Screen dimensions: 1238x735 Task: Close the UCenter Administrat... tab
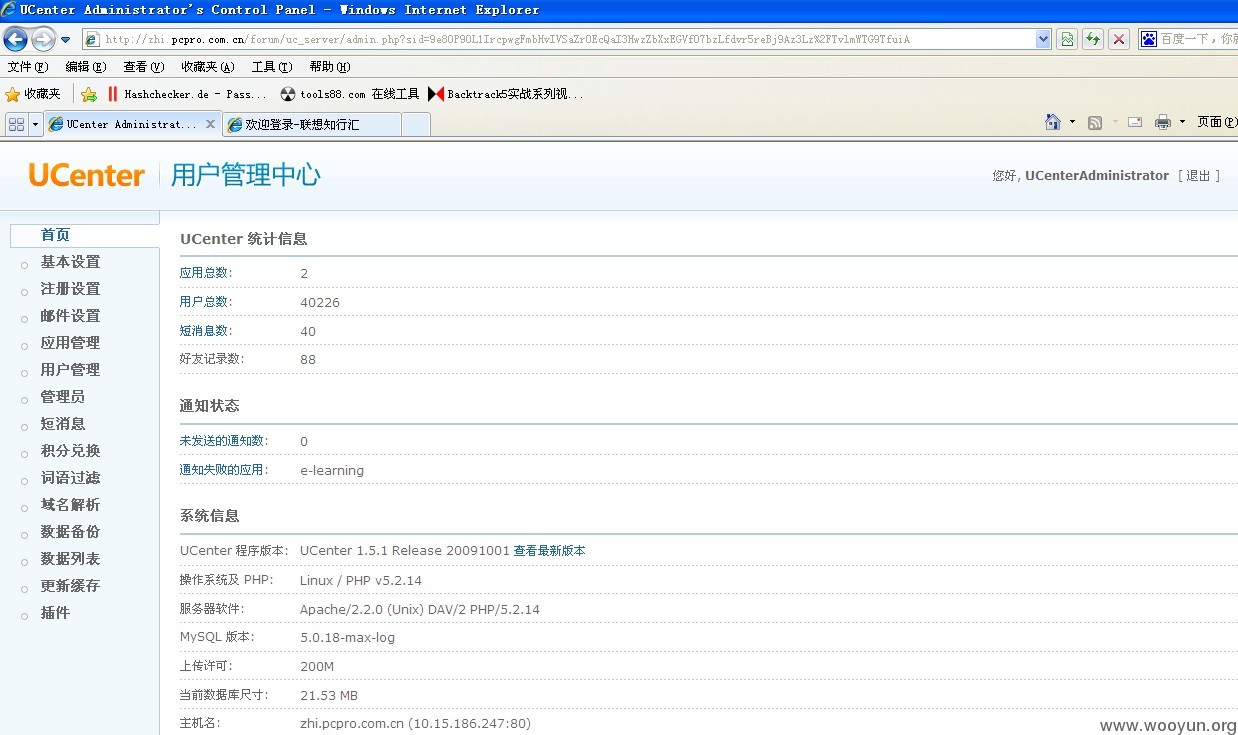point(210,124)
